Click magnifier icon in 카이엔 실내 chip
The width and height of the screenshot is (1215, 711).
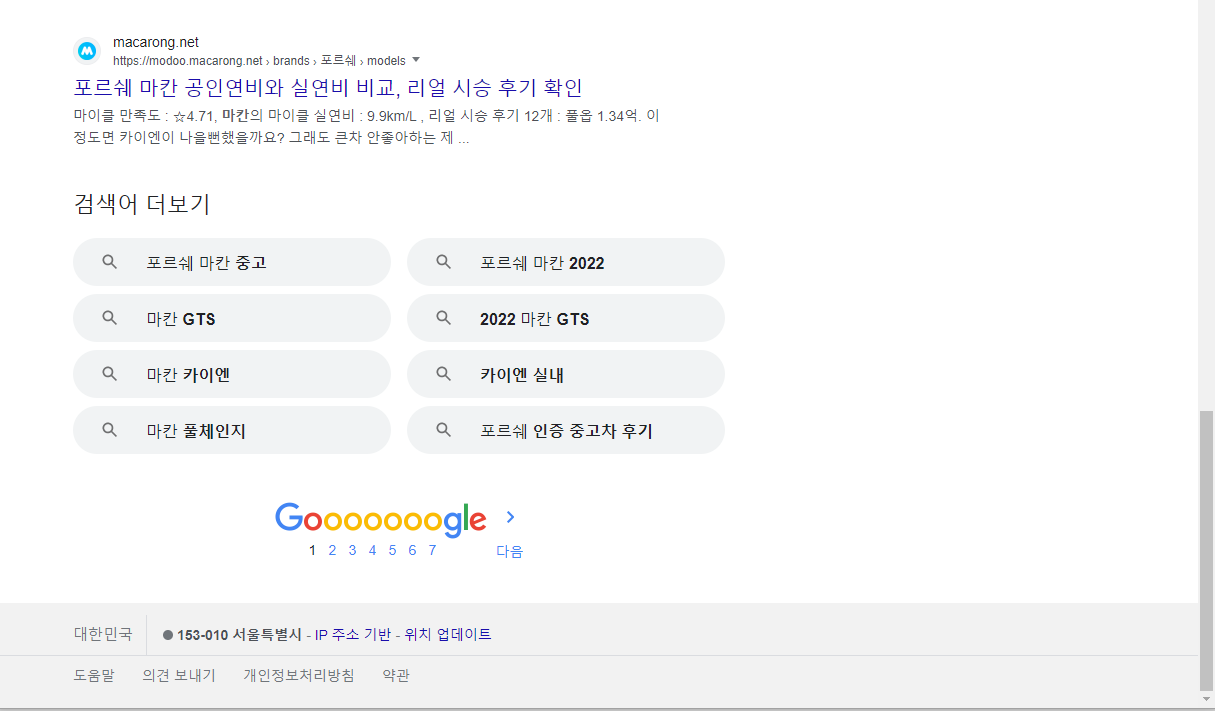coord(444,374)
